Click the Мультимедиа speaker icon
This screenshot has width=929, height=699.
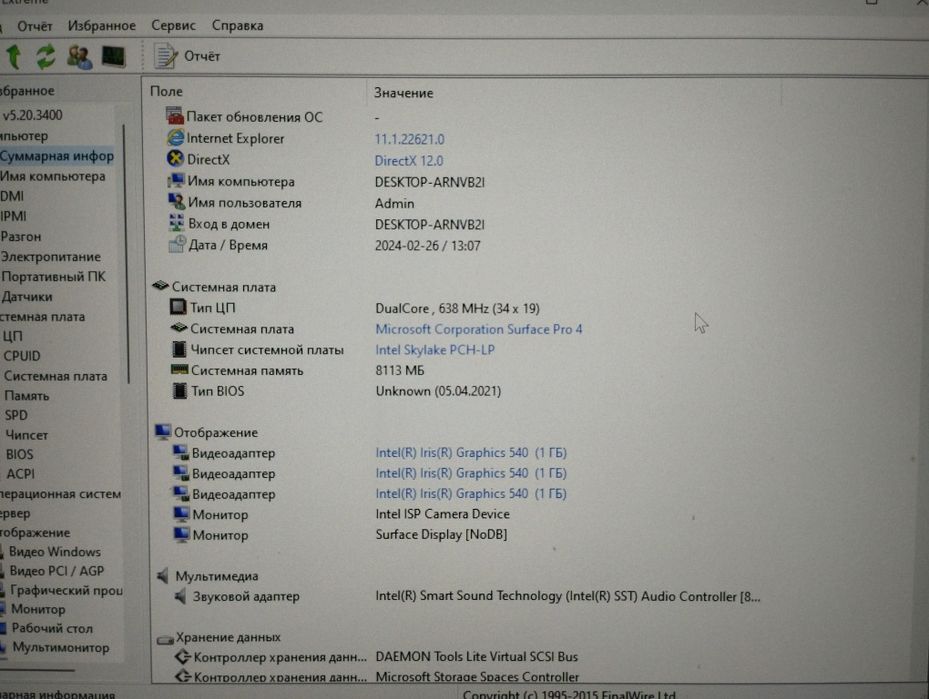point(163,575)
